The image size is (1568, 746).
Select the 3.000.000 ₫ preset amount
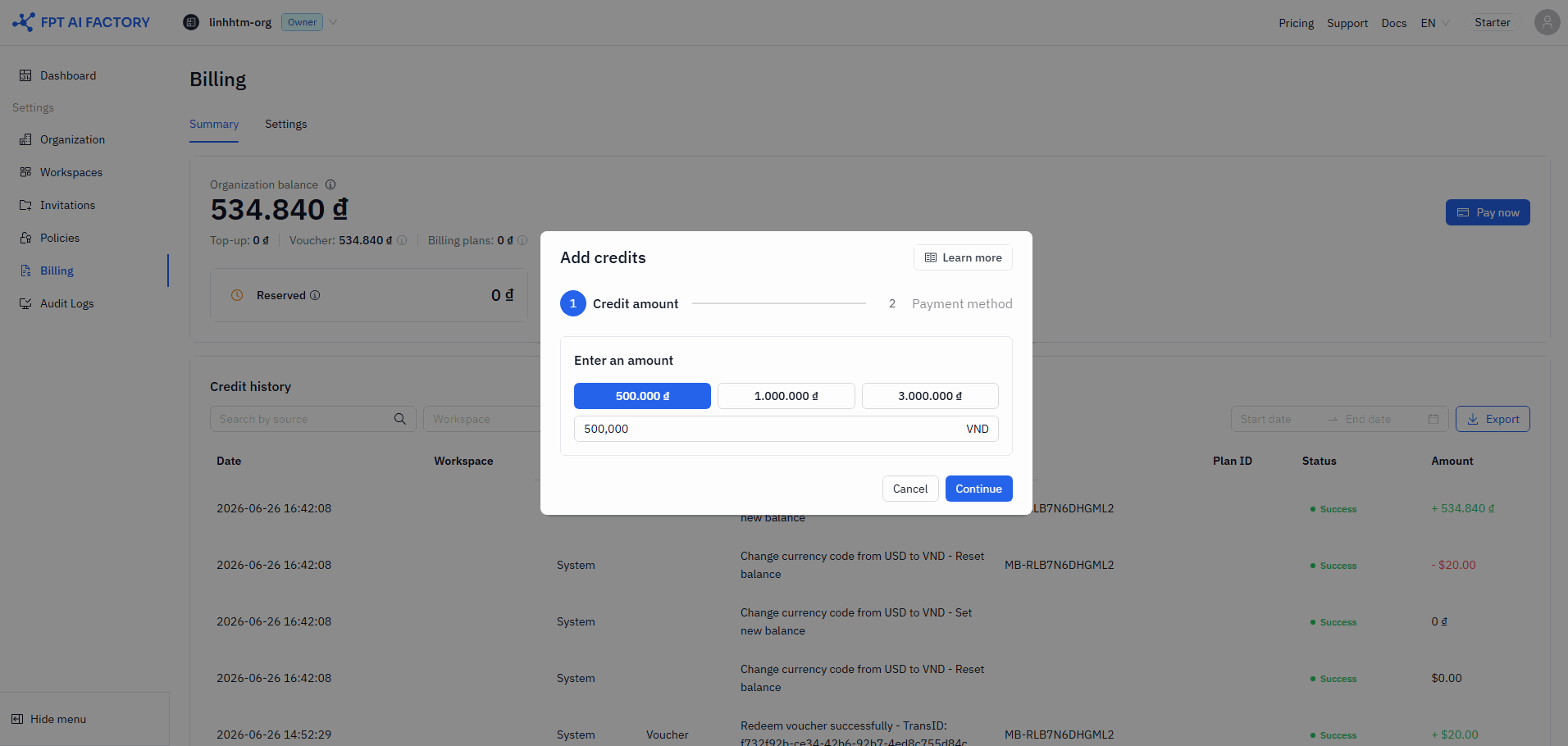[x=930, y=396]
